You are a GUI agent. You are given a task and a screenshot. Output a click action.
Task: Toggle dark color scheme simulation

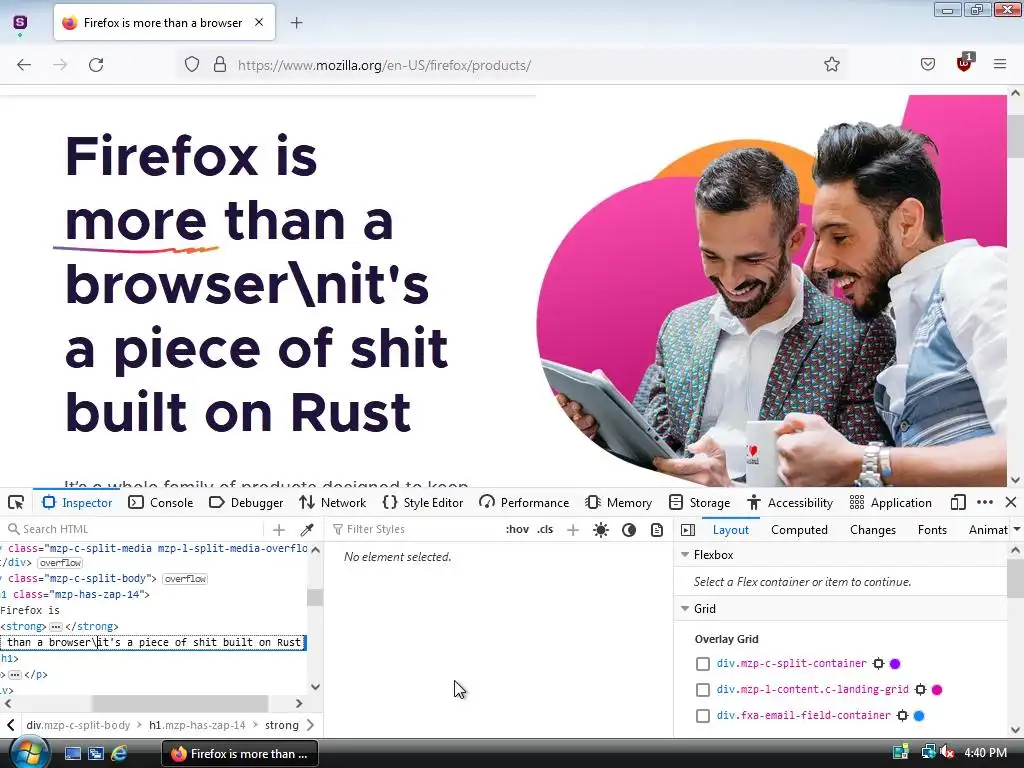pyautogui.click(x=629, y=530)
